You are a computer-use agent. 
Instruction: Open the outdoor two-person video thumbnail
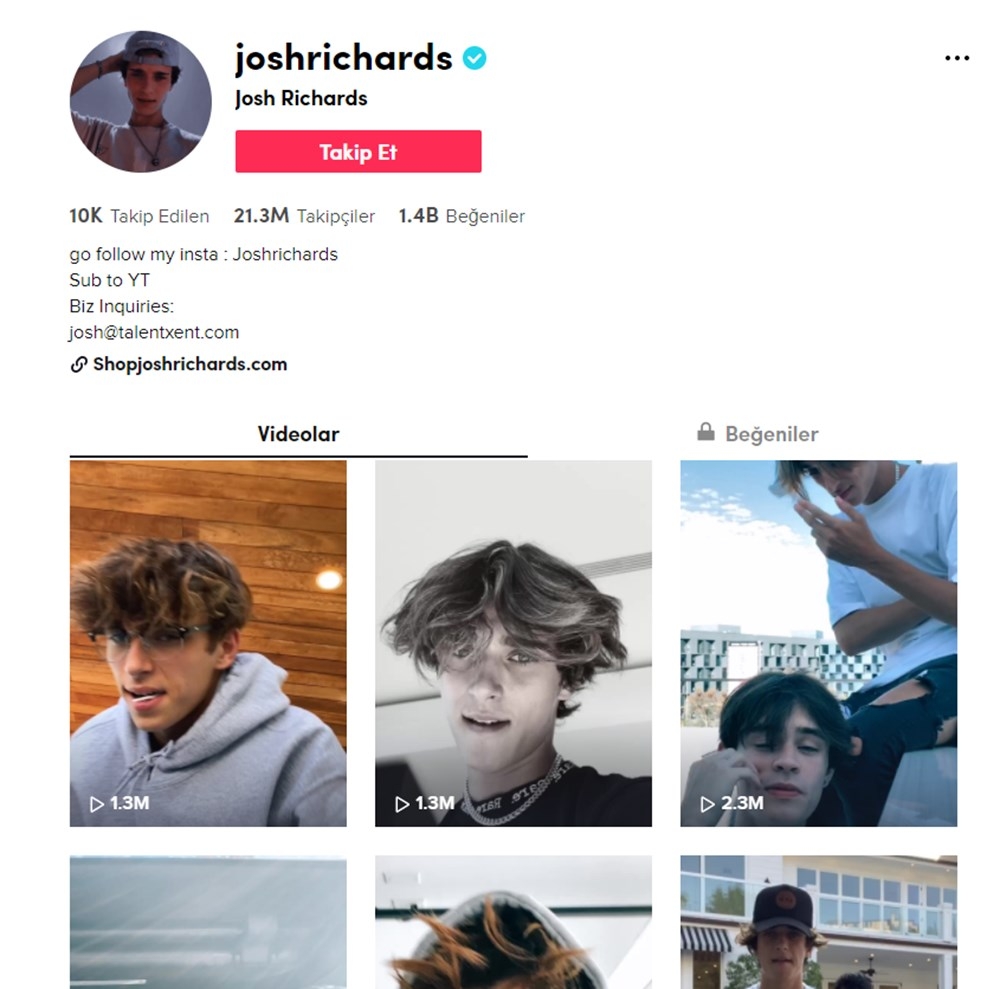(x=819, y=643)
